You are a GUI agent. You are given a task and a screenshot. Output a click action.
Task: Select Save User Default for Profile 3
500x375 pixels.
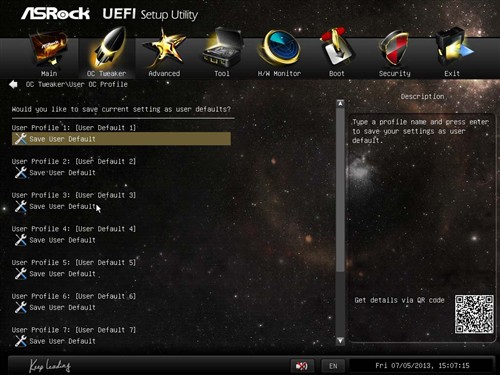62,207
